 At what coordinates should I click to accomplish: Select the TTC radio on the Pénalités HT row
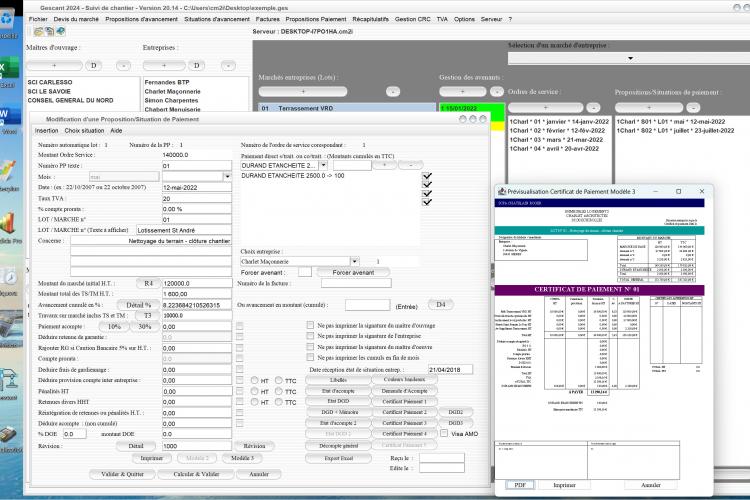coord(279,391)
